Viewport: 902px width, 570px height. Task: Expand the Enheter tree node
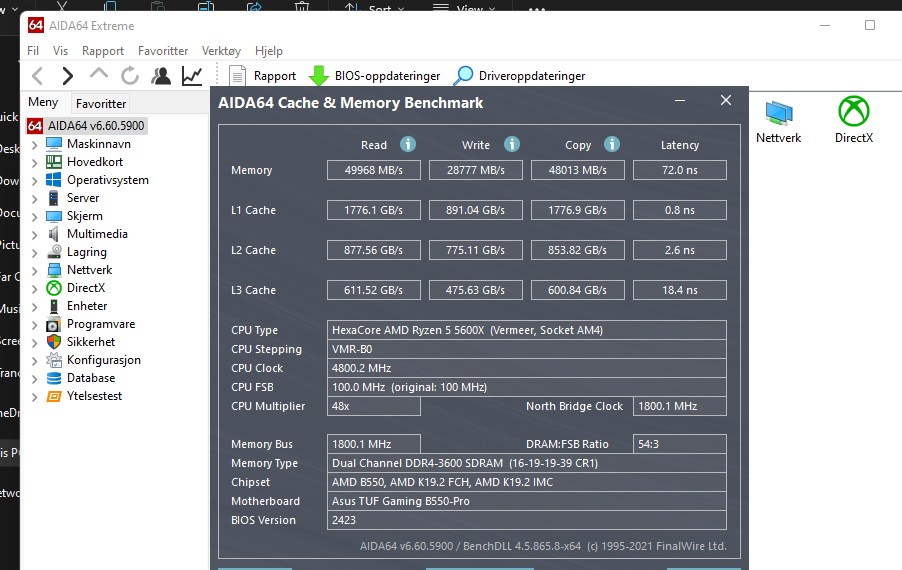[x=35, y=306]
